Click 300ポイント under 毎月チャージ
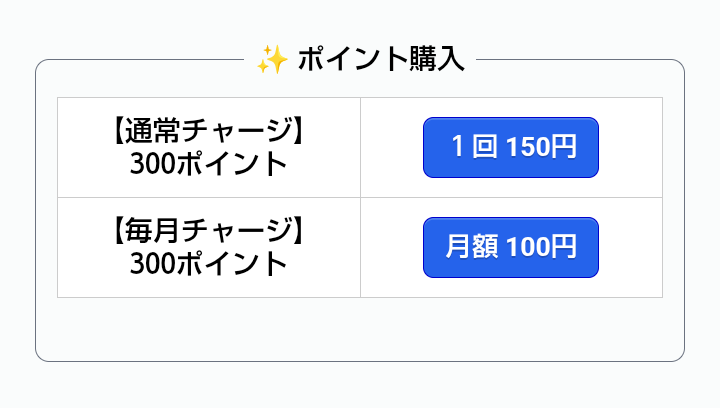Image resolution: width=720 pixels, height=408 pixels. (x=208, y=264)
